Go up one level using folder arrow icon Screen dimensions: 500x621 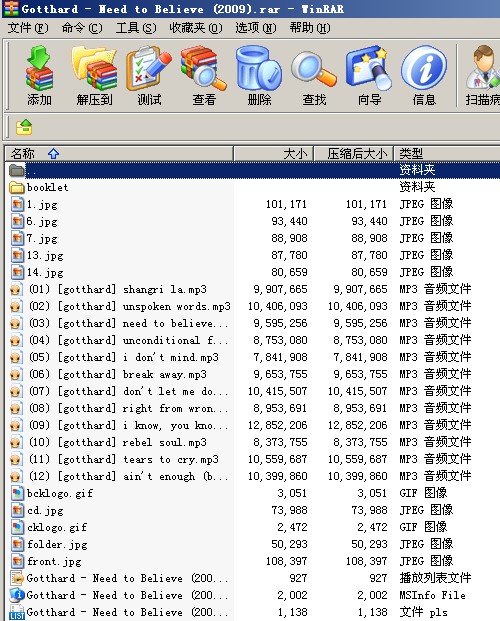(x=24, y=127)
